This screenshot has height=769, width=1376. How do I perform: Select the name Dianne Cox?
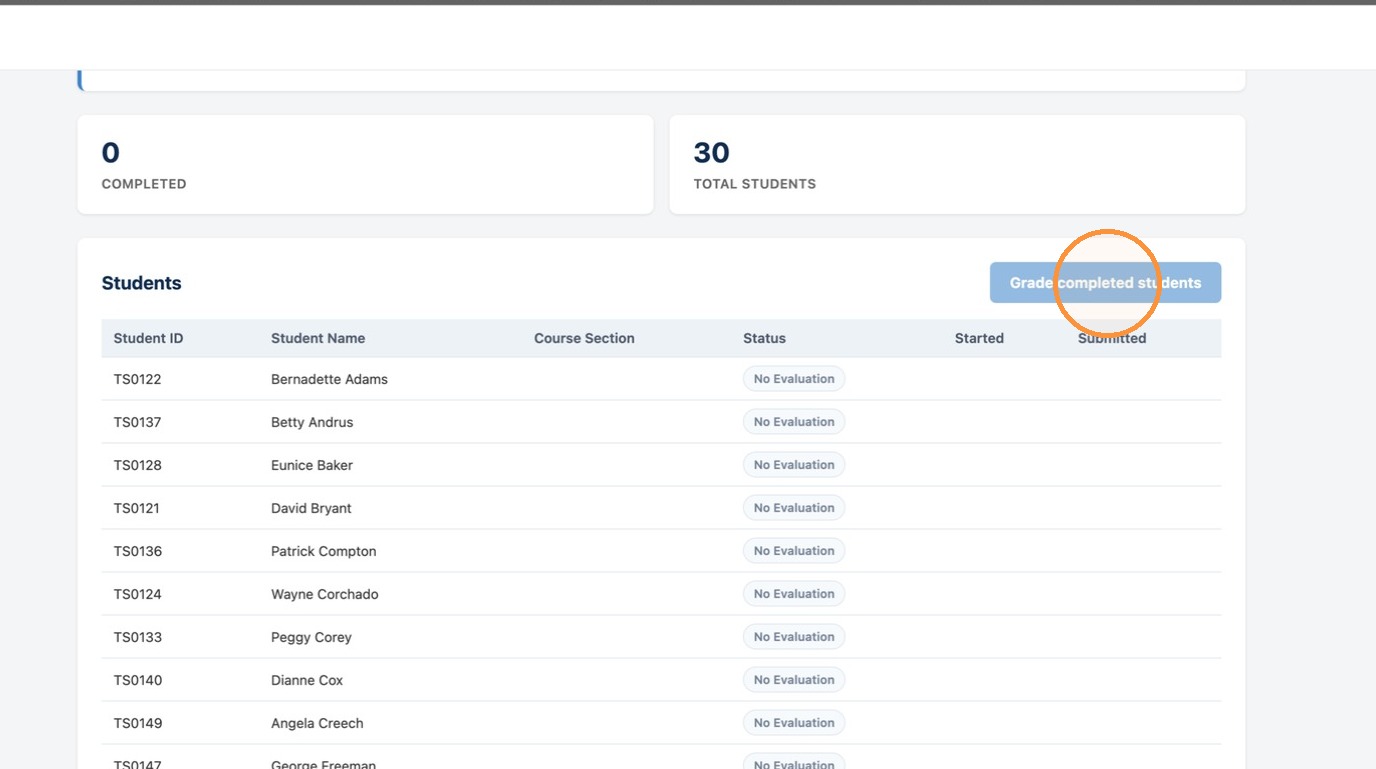click(x=307, y=680)
